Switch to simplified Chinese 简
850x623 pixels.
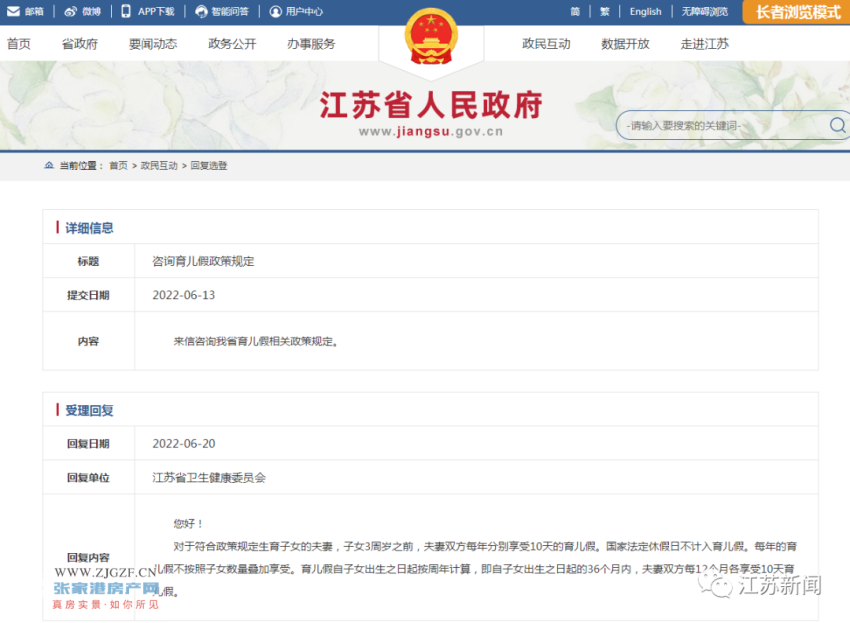(575, 11)
